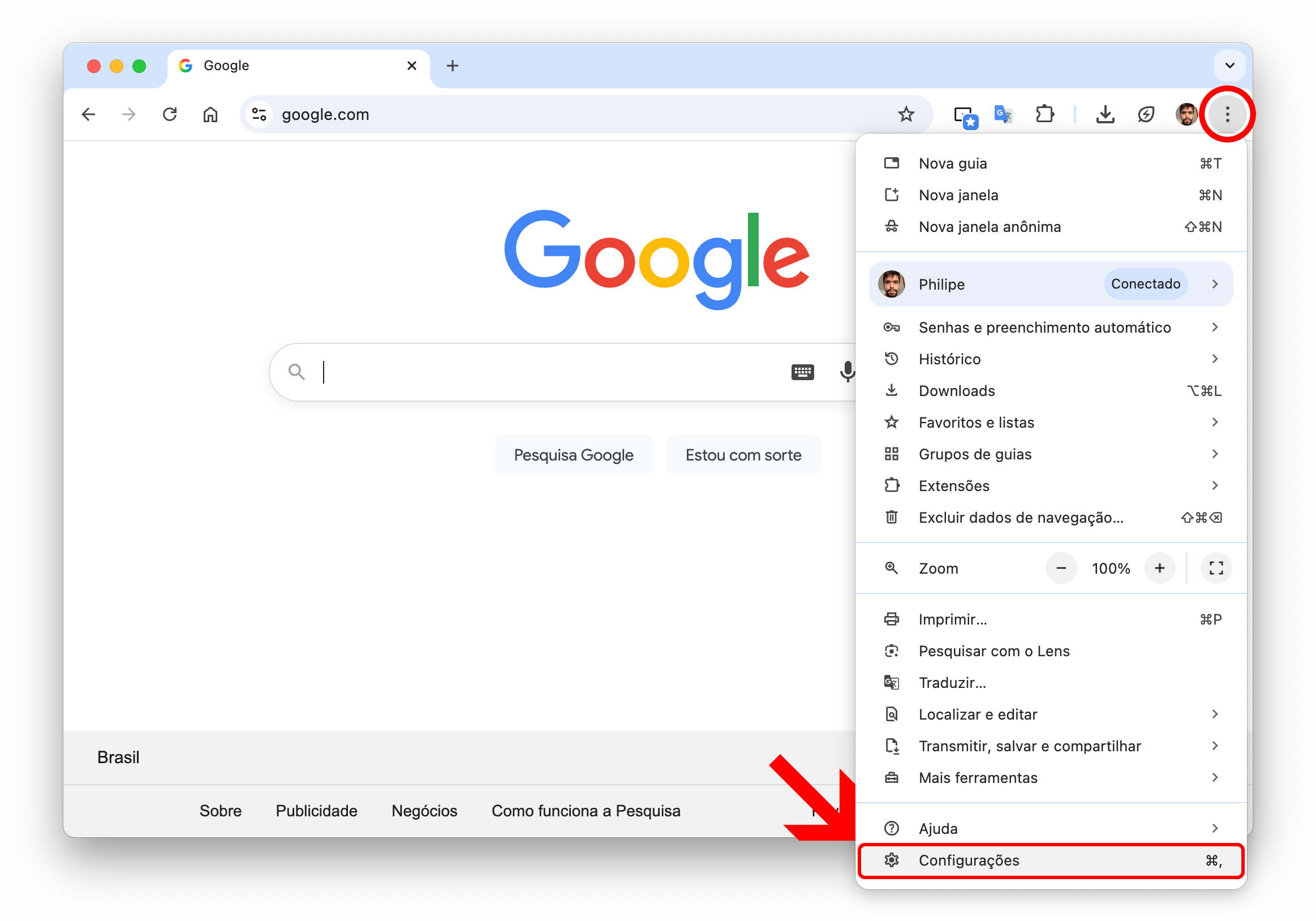Click the reload page icon
This screenshot has width=1316, height=921.
pyautogui.click(x=170, y=115)
